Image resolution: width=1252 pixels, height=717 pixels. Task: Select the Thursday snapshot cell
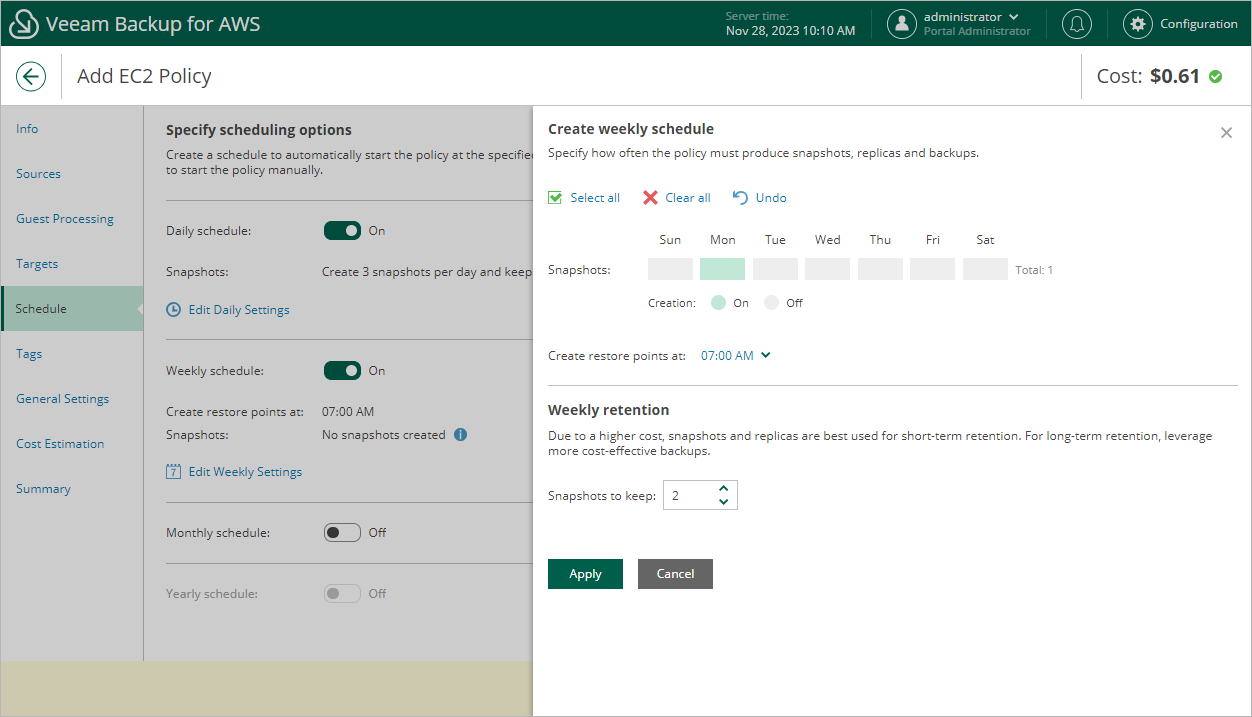tap(880, 269)
